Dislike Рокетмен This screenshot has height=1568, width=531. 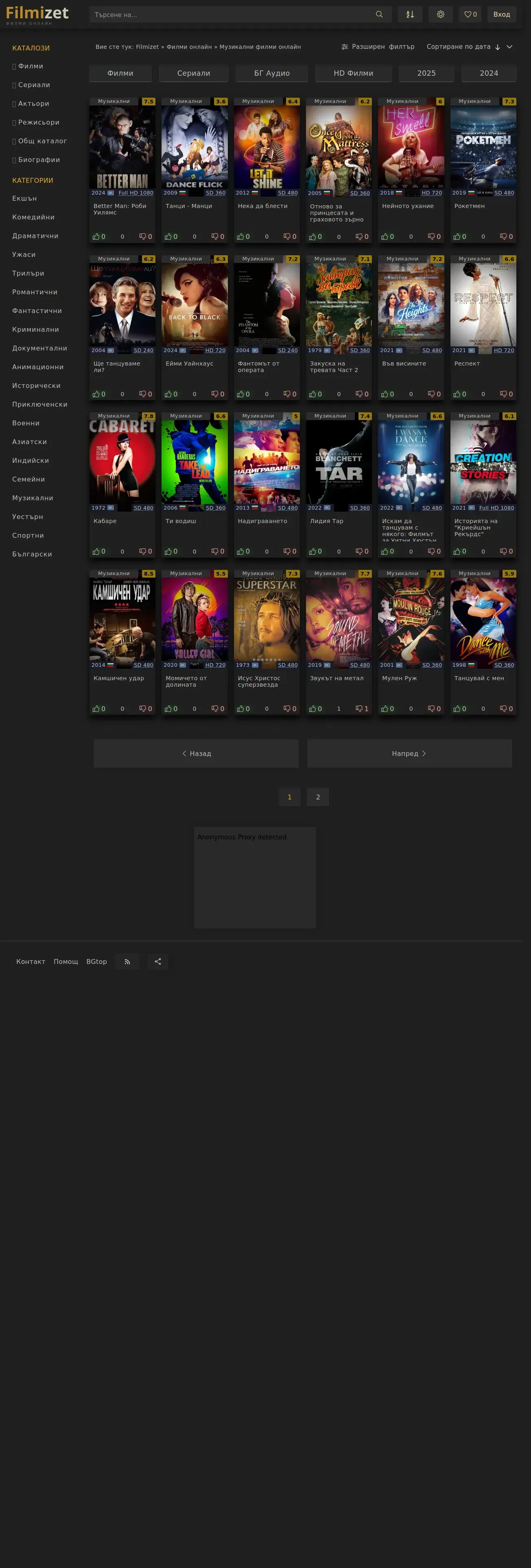click(506, 237)
